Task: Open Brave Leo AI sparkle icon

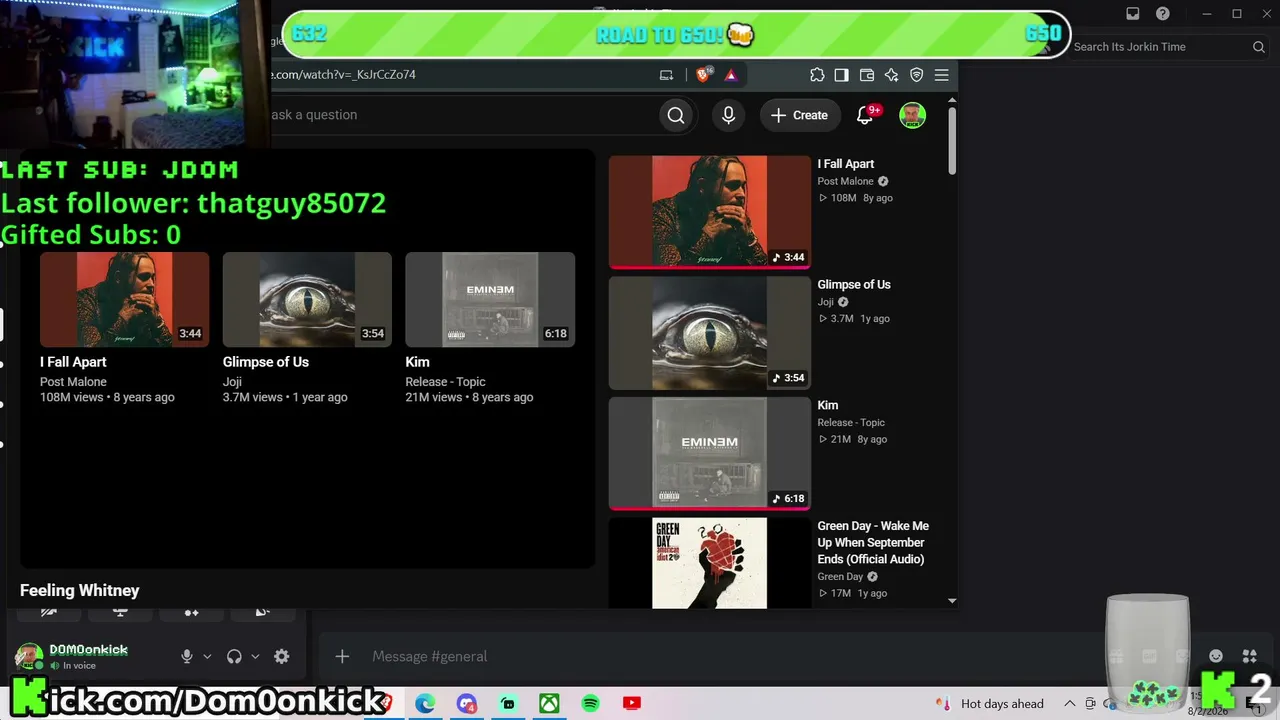Action: tap(891, 75)
